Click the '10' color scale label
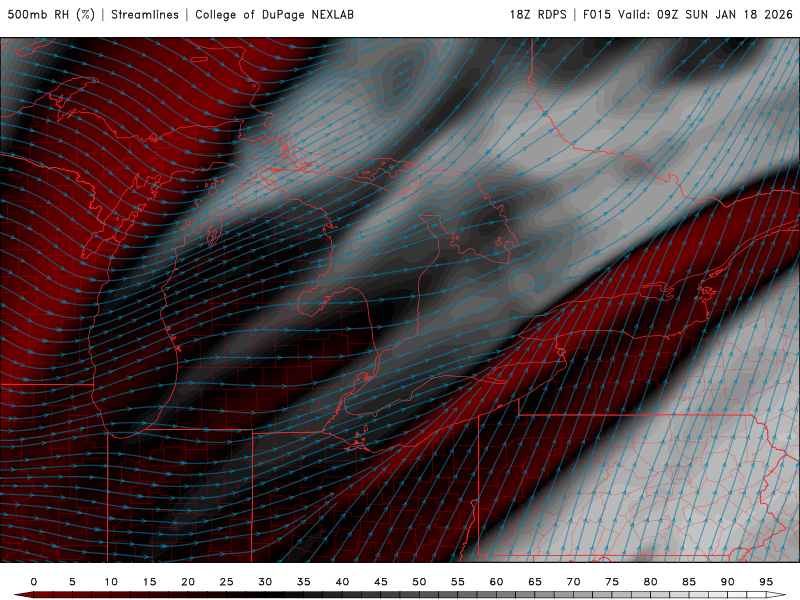 pos(111,582)
